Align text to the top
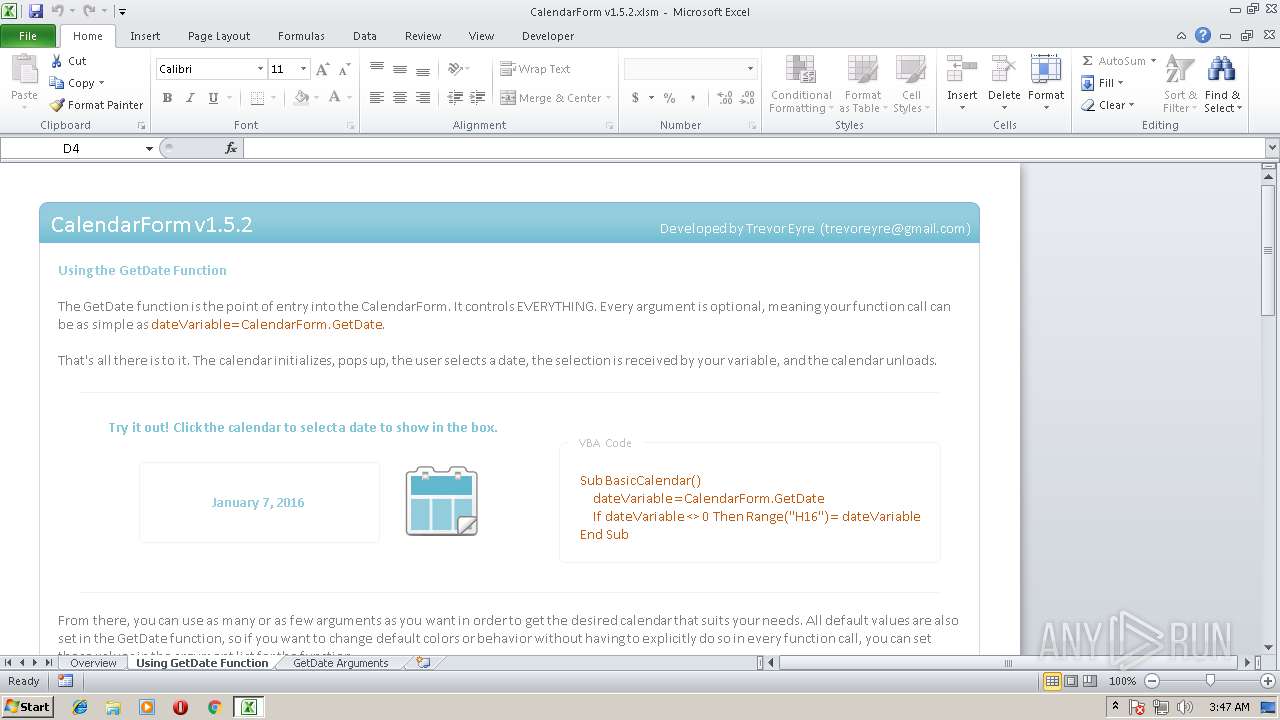 click(377, 69)
